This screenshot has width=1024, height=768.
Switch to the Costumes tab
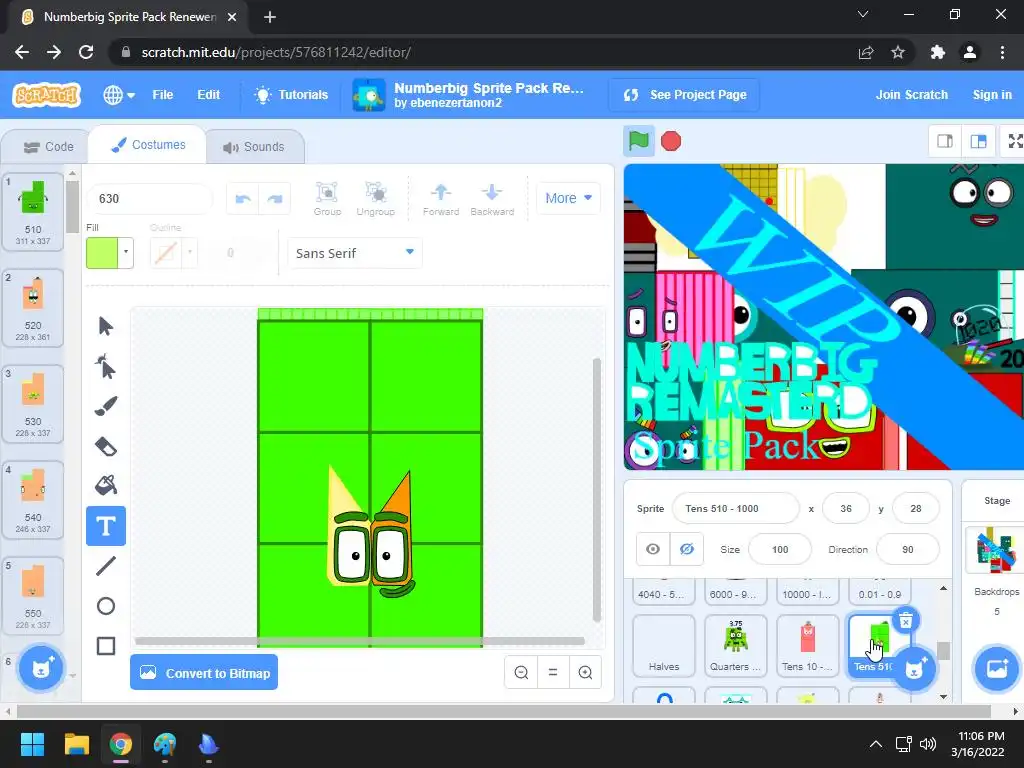148,145
